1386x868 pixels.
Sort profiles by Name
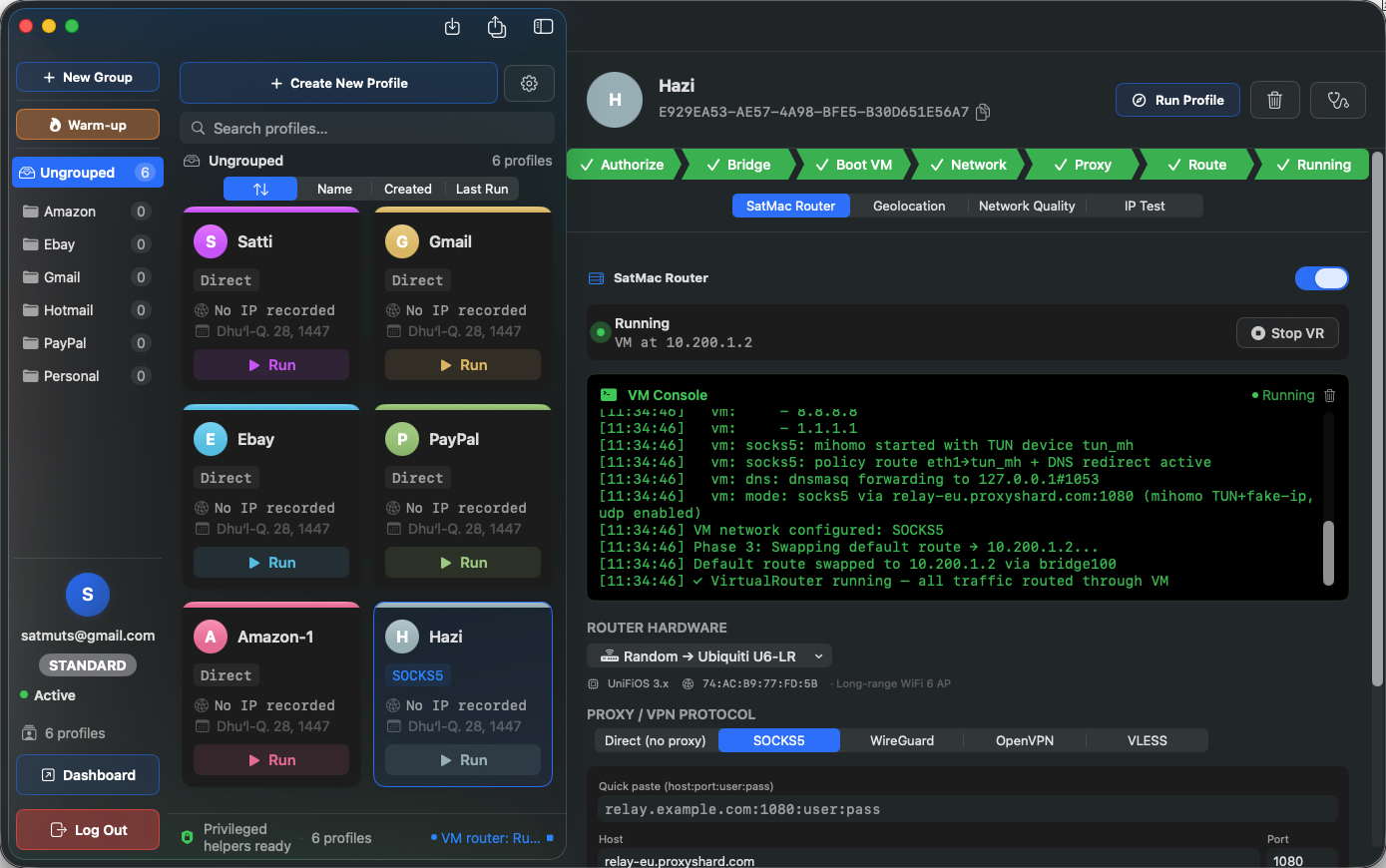tap(334, 189)
